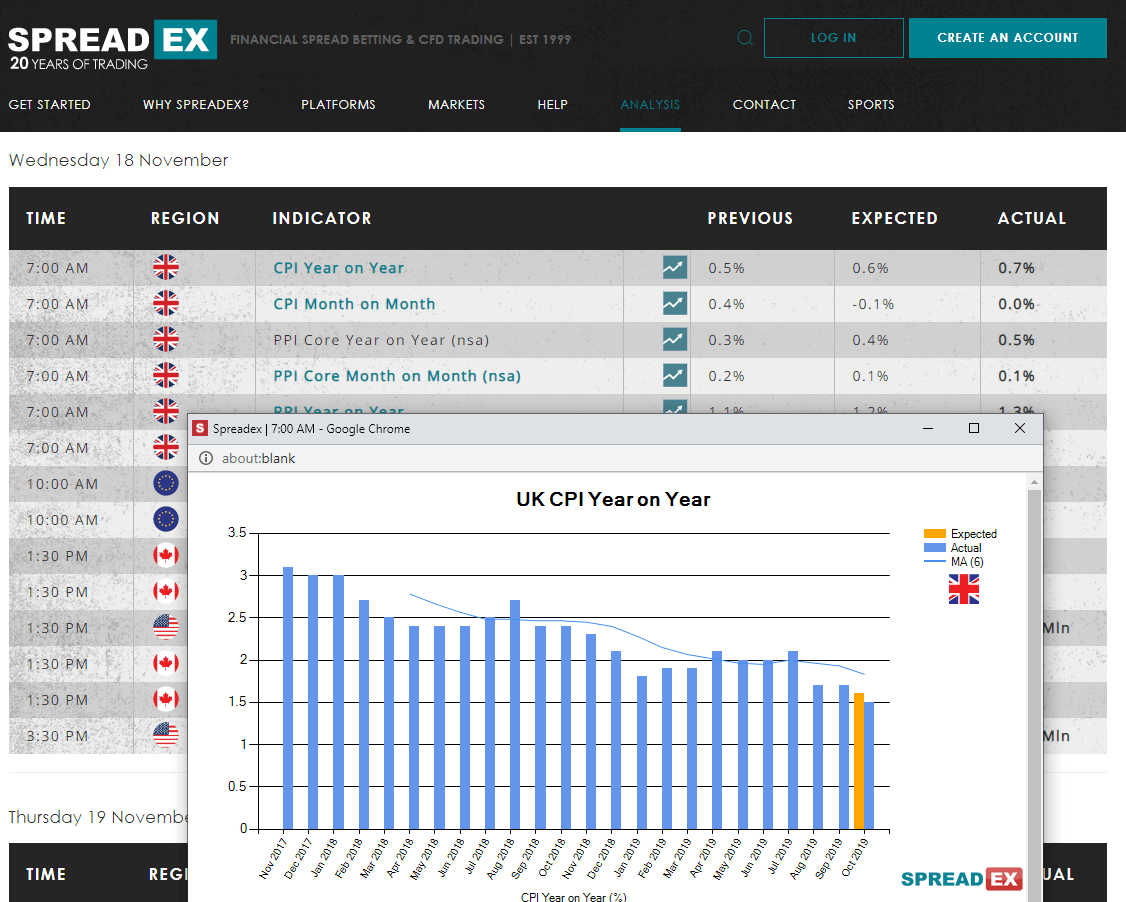Click the Previous column header
This screenshot has width=1126, height=902.
coord(750,218)
